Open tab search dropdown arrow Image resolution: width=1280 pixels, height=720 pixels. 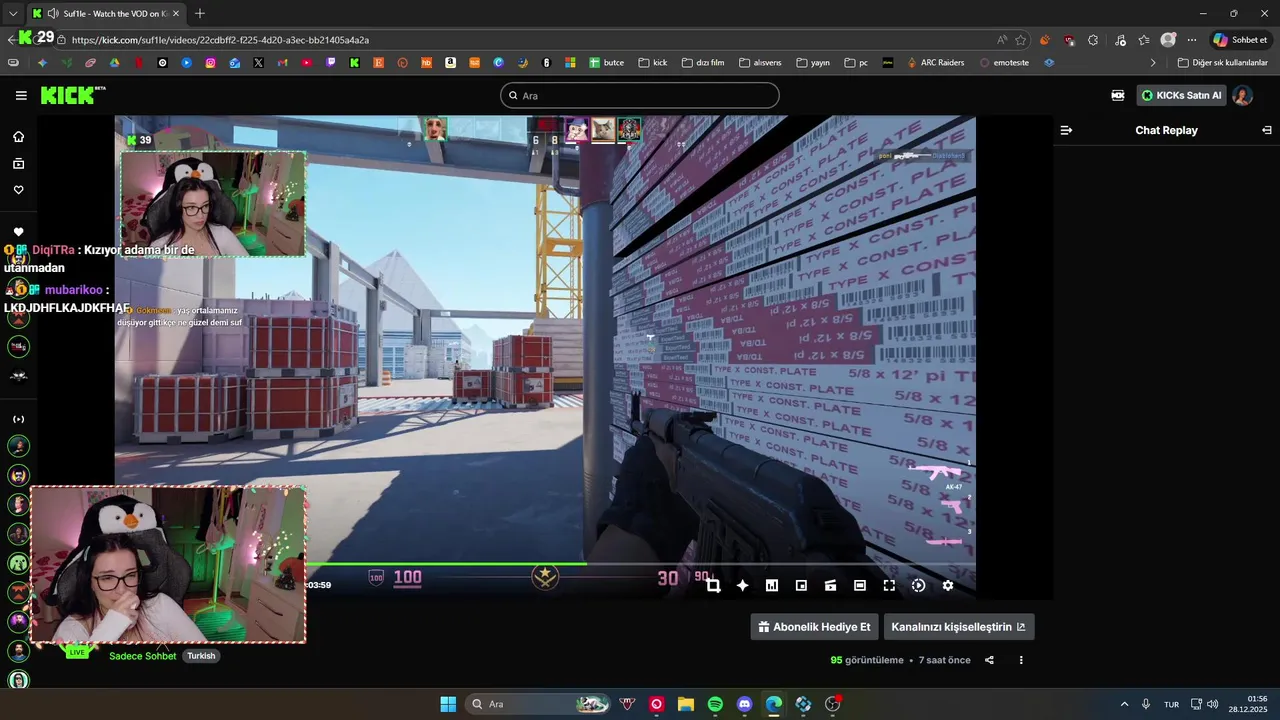(x=13, y=13)
